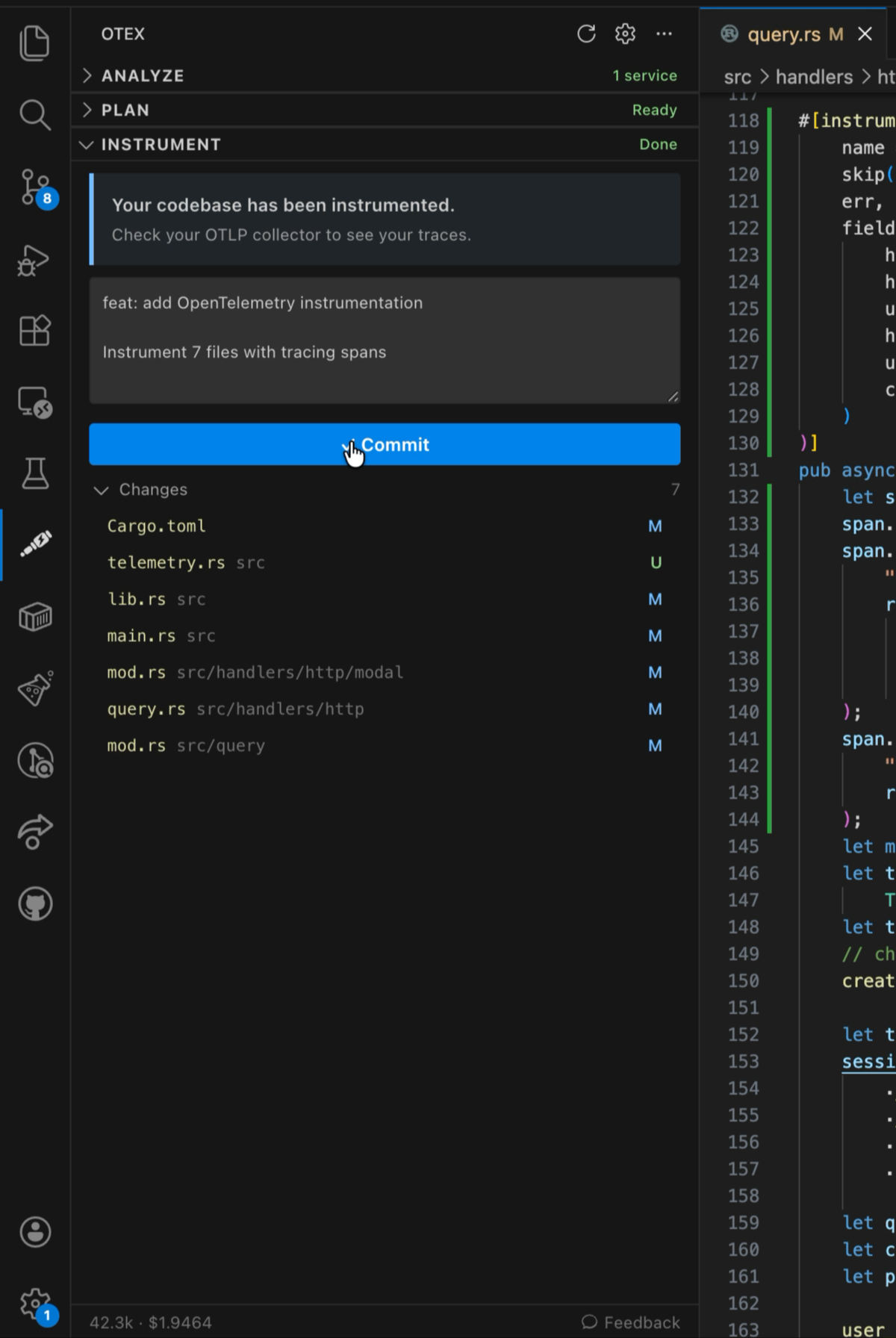
Task: Open Cargo.toml in changes list
Action: [x=385, y=526]
